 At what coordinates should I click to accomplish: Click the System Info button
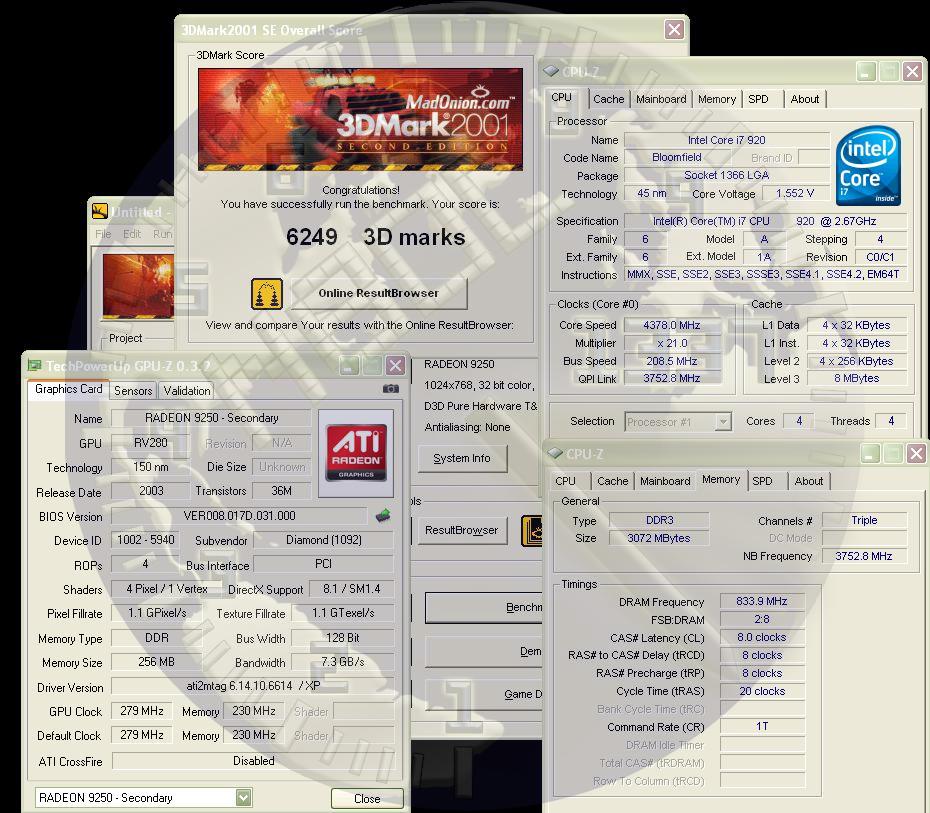(462, 458)
